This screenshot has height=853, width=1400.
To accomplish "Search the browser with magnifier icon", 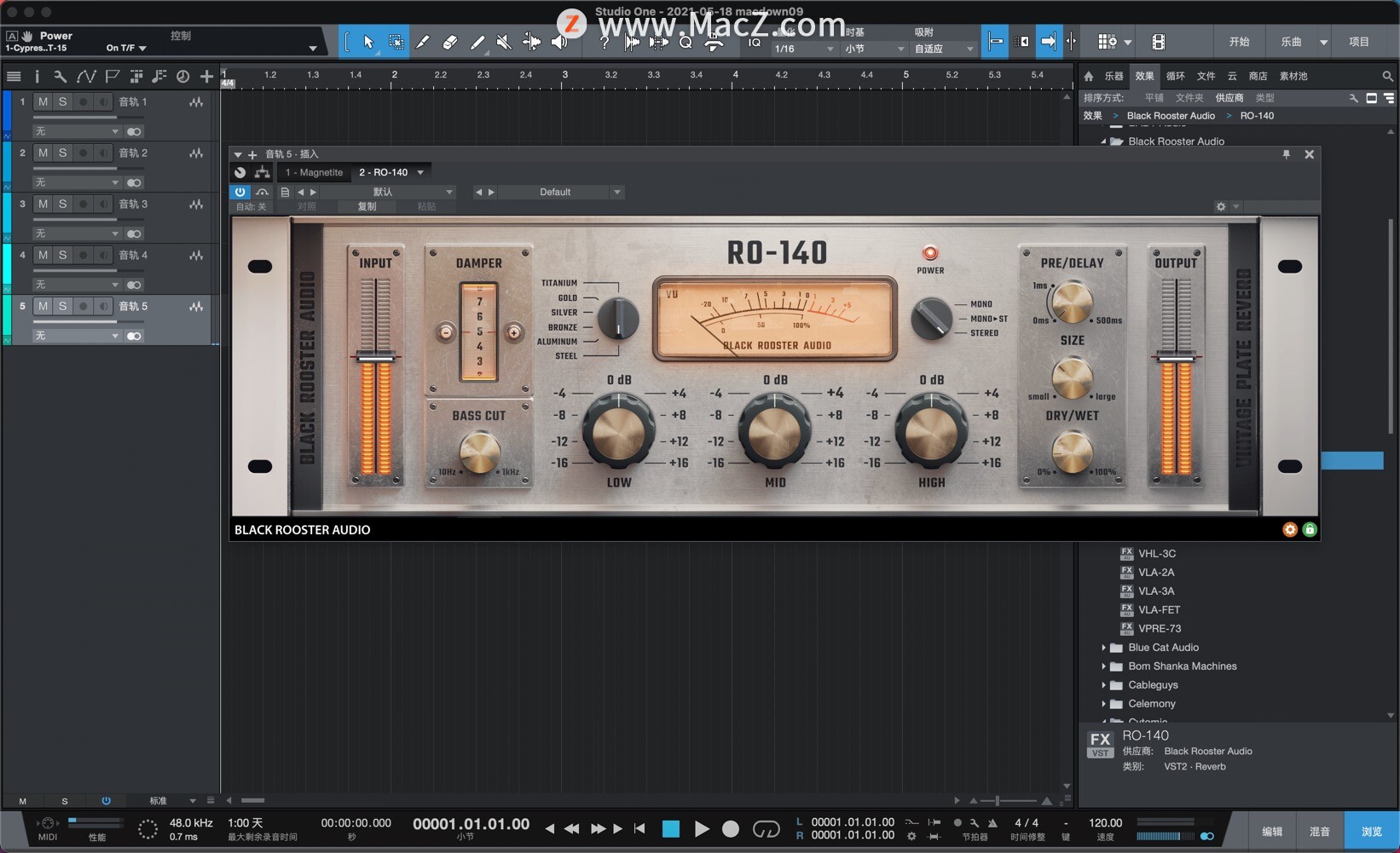I will [1387, 76].
